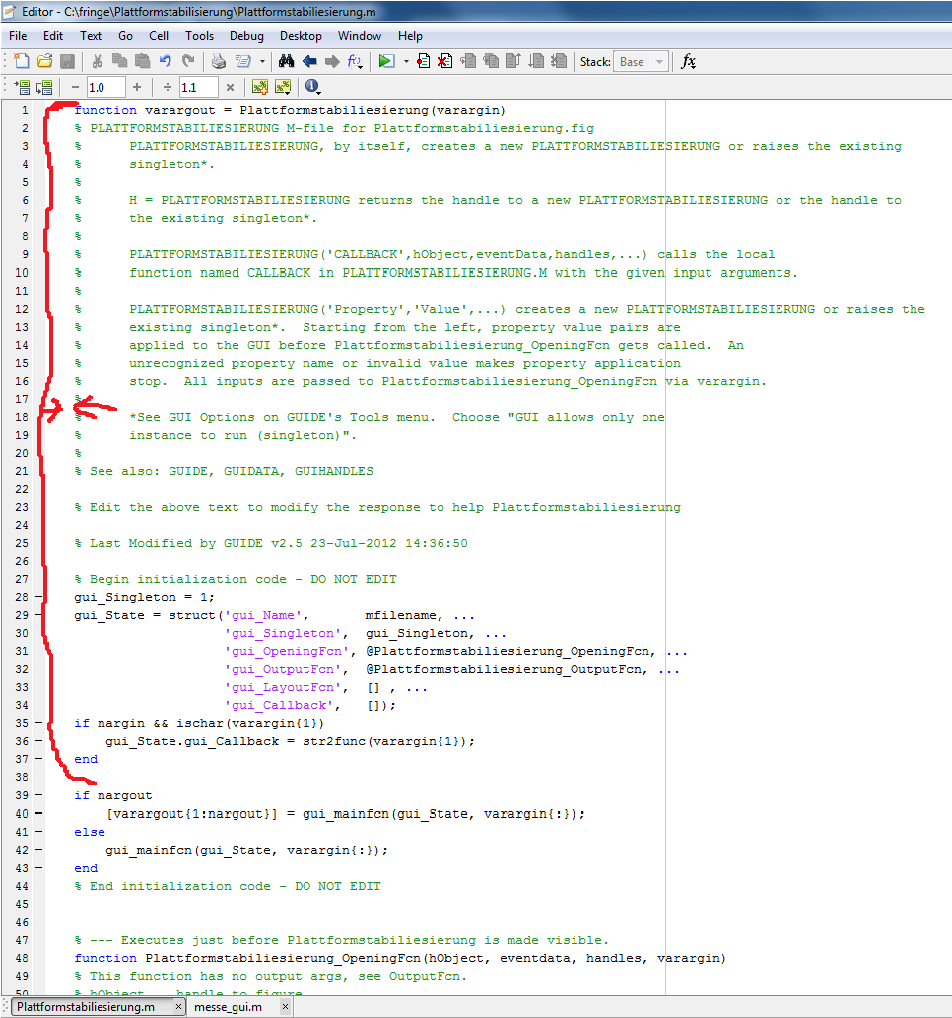Image resolution: width=952 pixels, height=1018 pixels.
Task: Click the binoculars Find icon
Action: (x=286, y=62)
